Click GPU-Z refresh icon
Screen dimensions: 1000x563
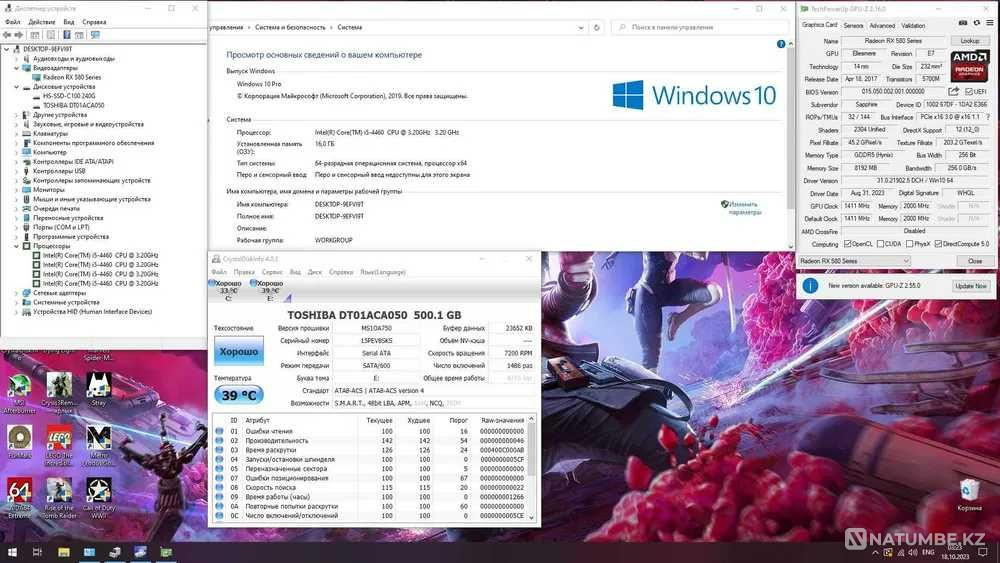tap(976, 23)
